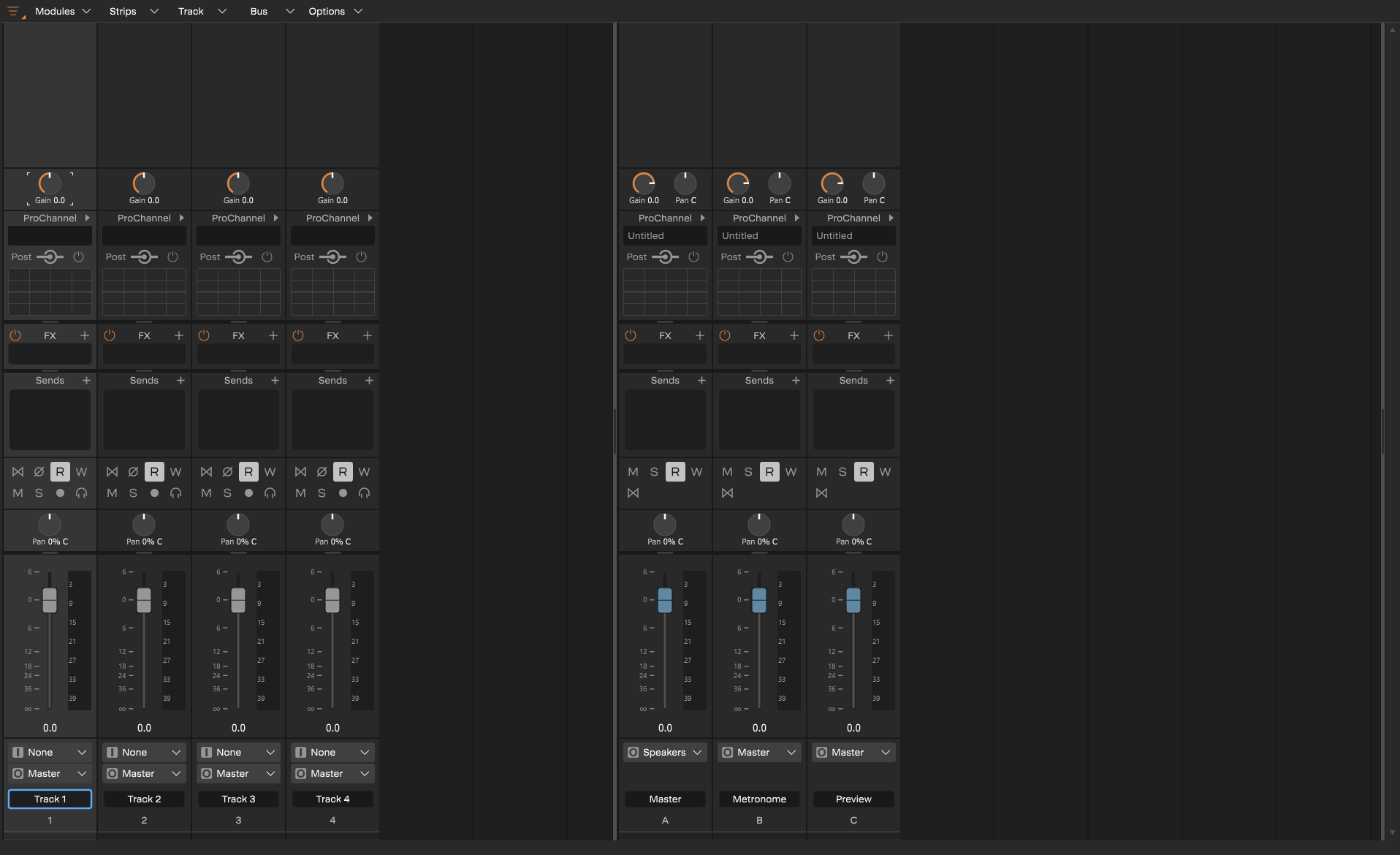This screenshot has height=855, width=1400.
Task: Open the hamburger menu at top-left
Action: [13, 11]
